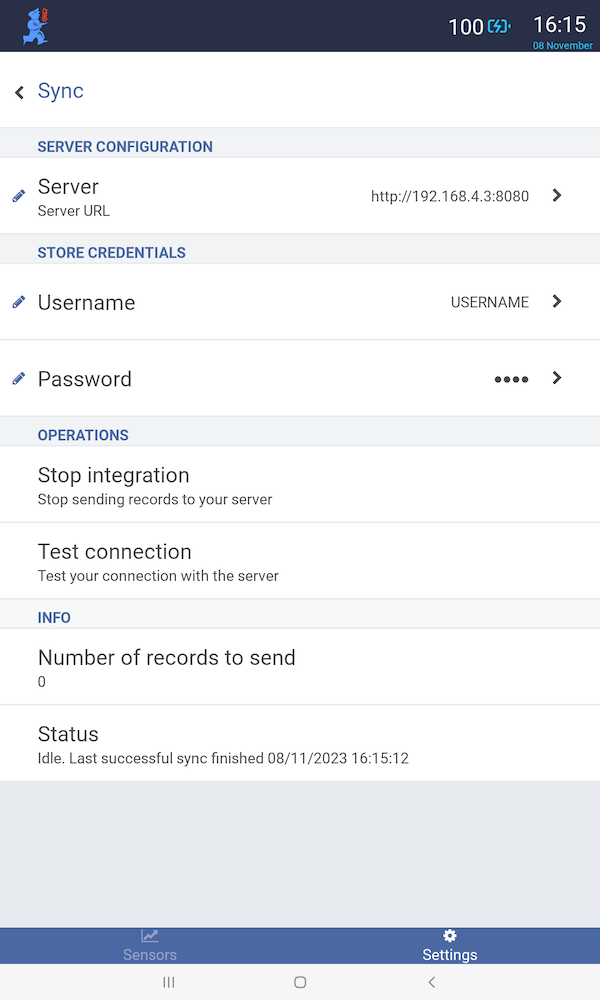
Task: Tap the INFO section header
Action: coord(54,617)
